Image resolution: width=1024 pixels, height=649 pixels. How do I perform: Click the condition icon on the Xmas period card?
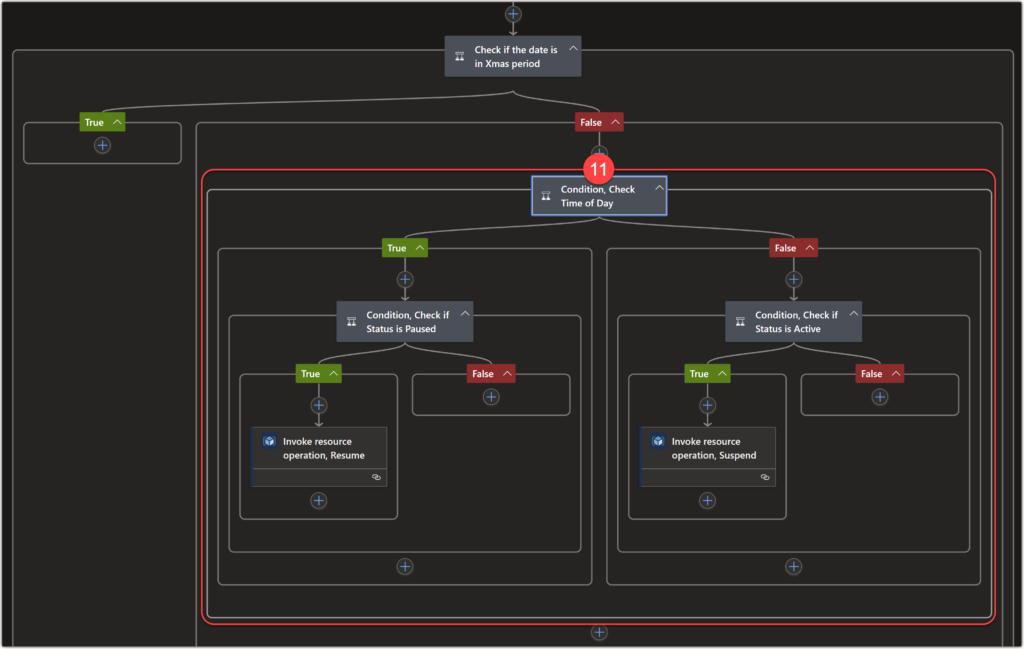tap(461, 56)
